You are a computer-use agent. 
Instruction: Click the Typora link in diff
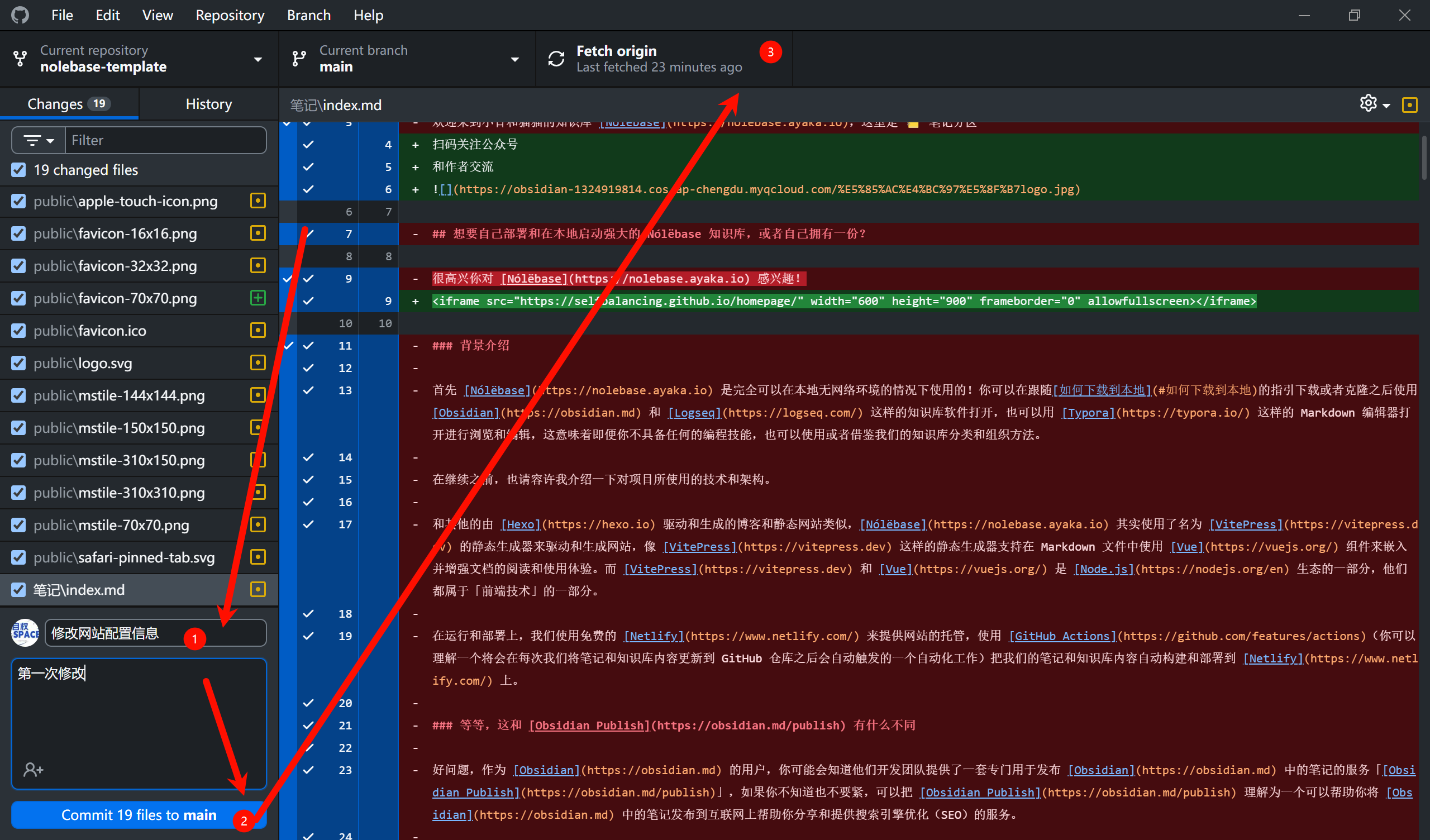click(1088, 413)
